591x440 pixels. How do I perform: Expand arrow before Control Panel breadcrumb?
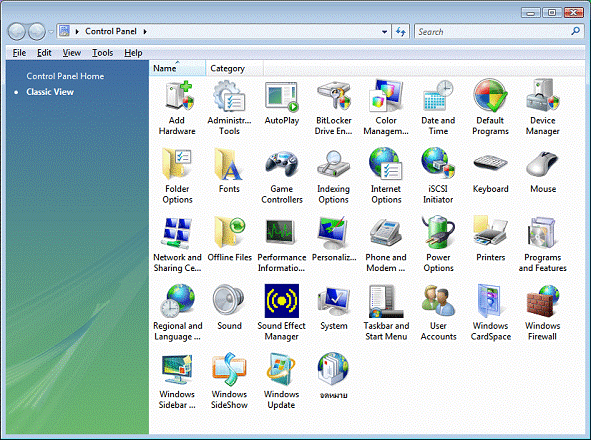77,32
